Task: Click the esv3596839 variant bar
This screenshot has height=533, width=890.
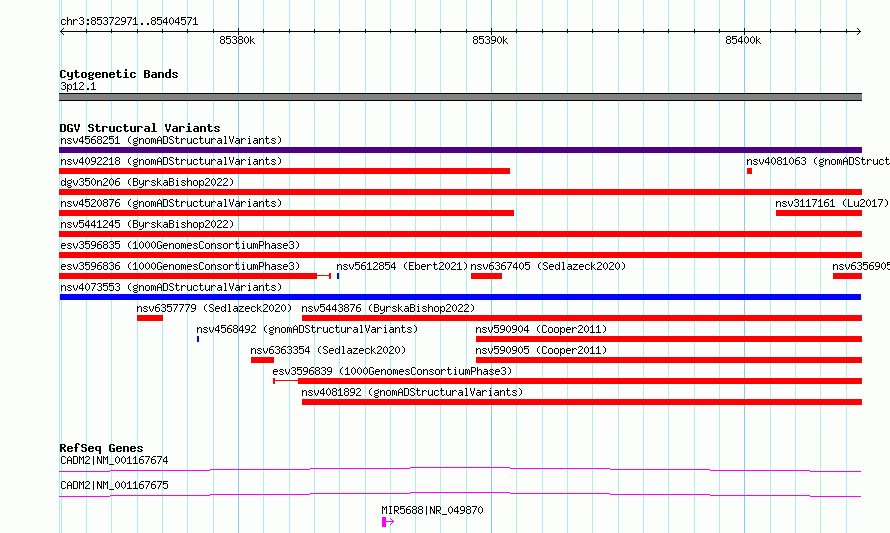Action: 568,381
